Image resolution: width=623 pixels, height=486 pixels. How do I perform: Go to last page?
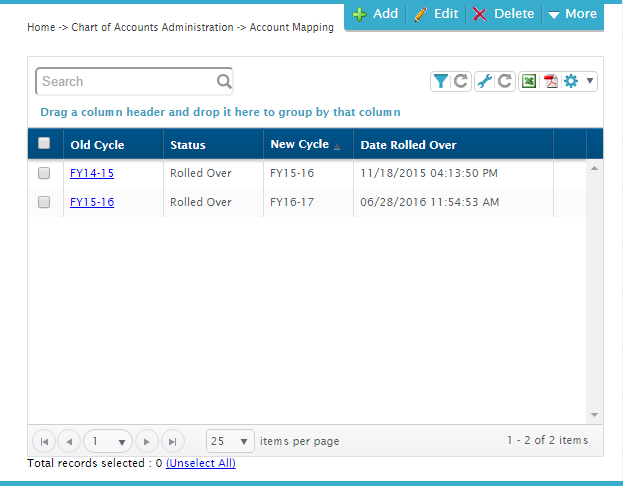(172, 441)
